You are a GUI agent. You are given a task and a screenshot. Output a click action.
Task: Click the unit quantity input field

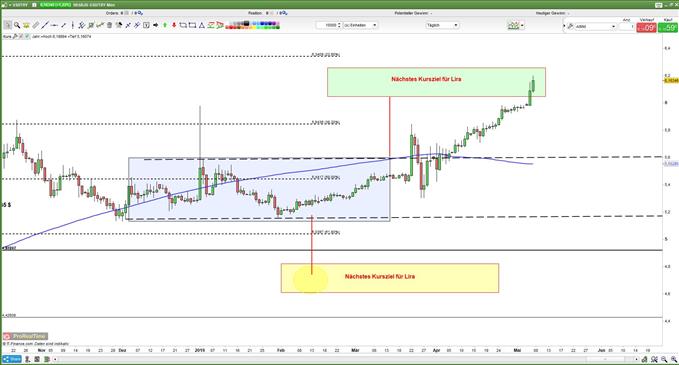pos(327,25)
